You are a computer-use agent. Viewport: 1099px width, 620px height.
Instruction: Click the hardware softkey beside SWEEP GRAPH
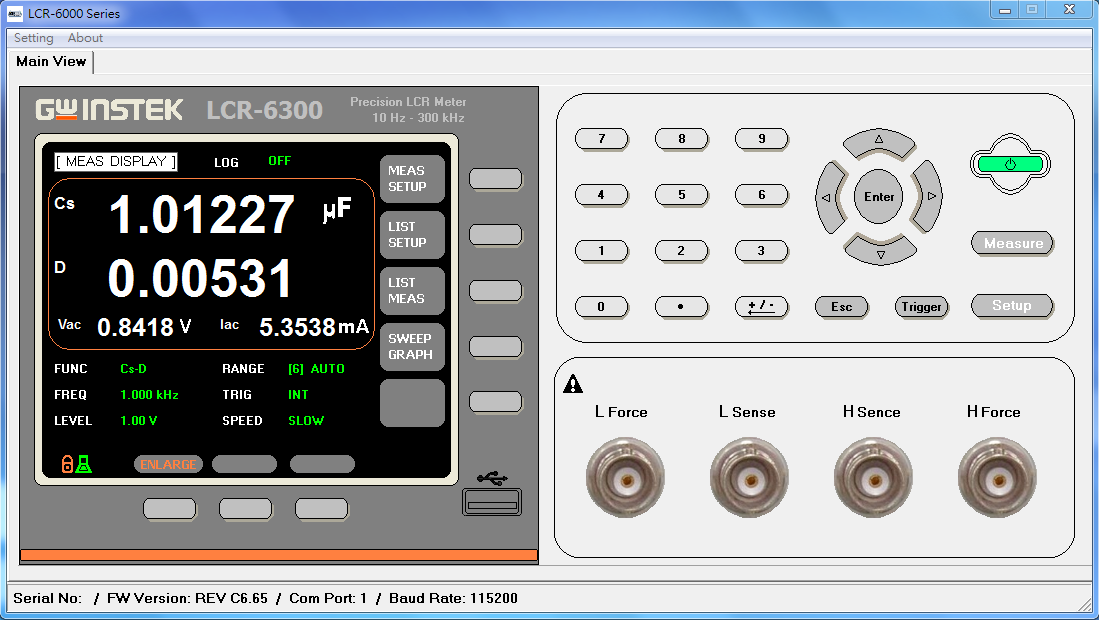(496, 347)
